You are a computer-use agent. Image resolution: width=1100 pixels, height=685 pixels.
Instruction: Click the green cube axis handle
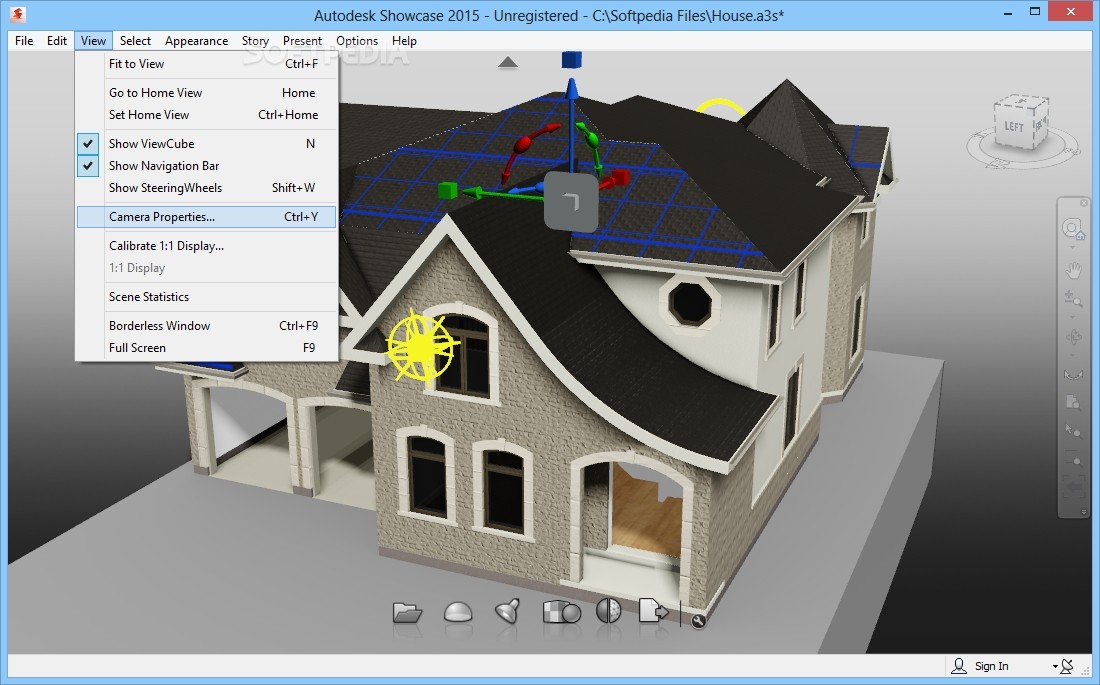tap(447, 190)
